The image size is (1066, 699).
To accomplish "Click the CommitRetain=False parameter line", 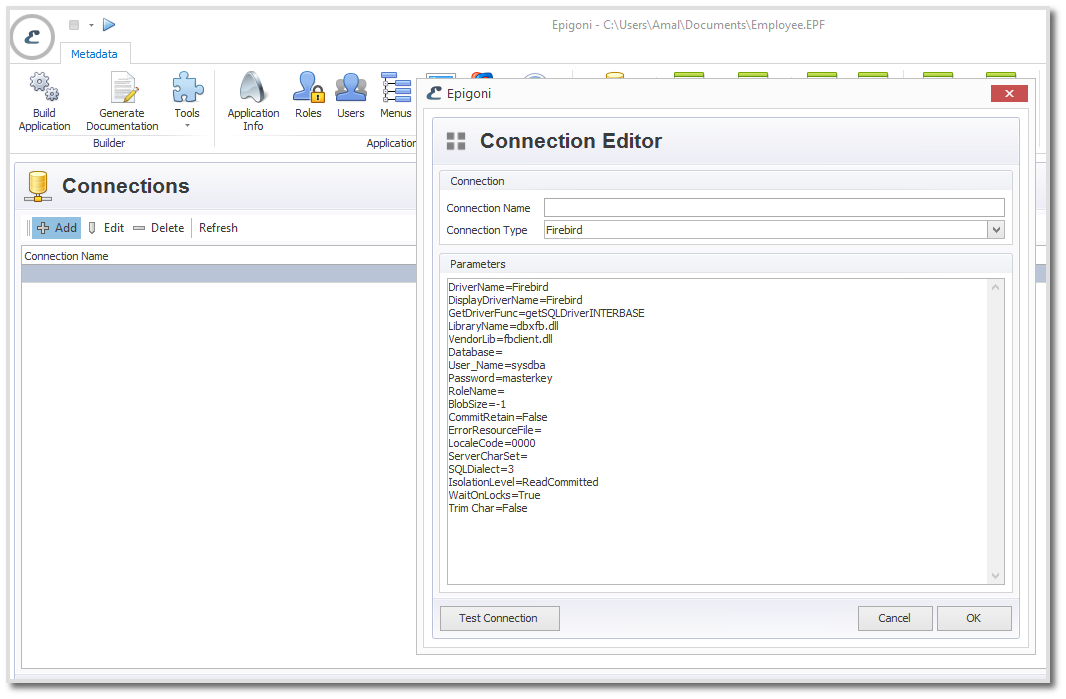I will (498, 417).
